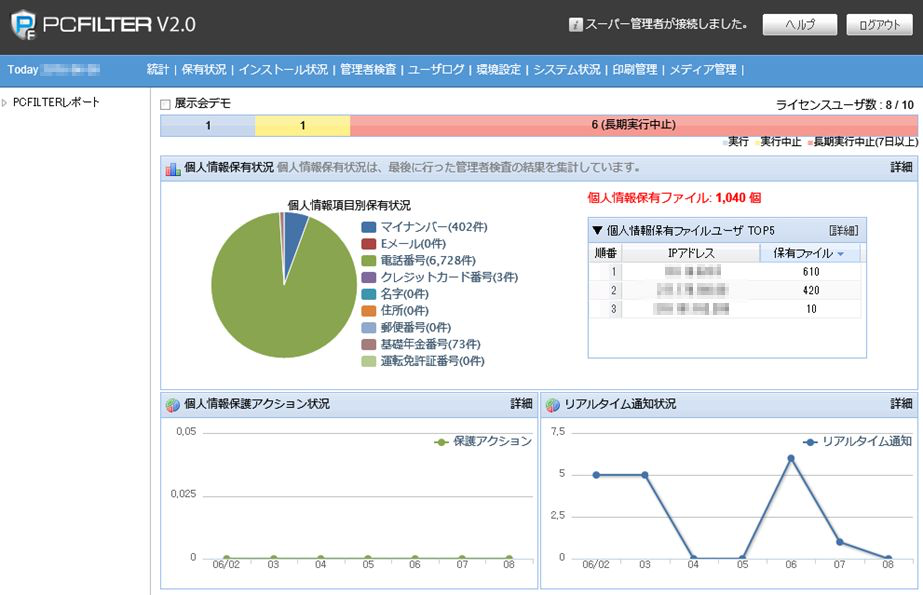
Task: Click the 個人情報項目別保有状況 chart title
Action: [x=349, y=205]
